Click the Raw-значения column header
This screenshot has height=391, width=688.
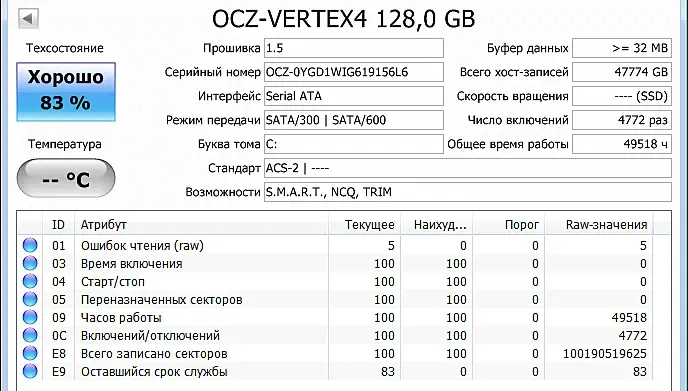[x=598, y=225]
